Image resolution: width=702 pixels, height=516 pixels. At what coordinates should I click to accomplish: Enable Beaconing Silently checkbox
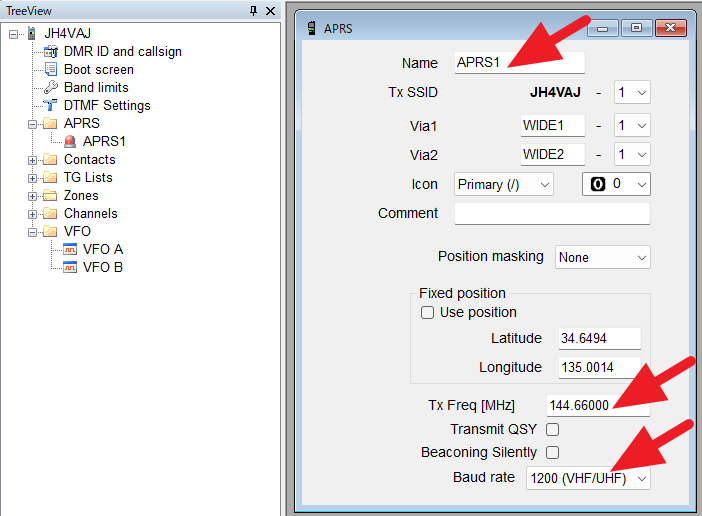click(552, 452)
